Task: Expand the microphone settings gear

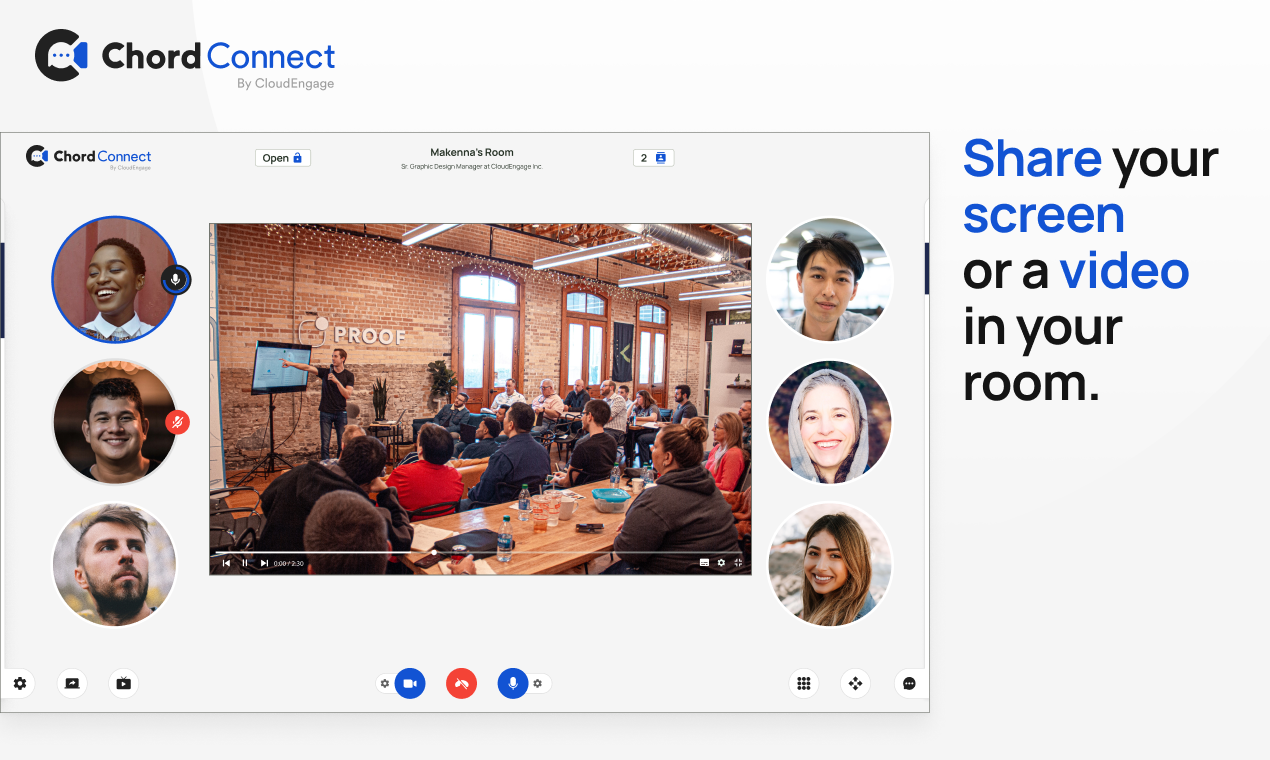Action: click(x=537, y=683)
